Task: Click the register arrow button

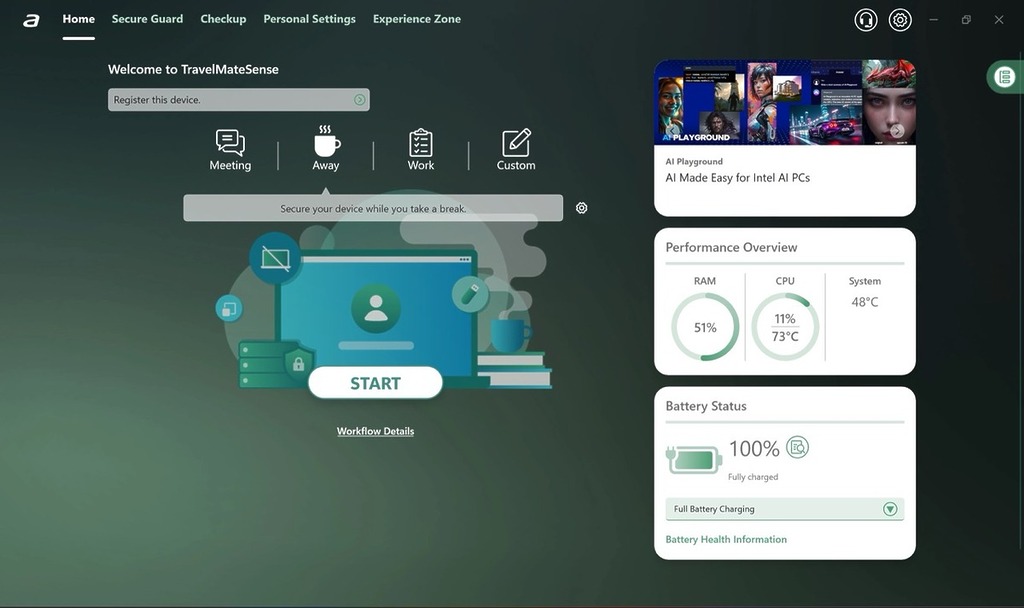Action: coord(359,100)
